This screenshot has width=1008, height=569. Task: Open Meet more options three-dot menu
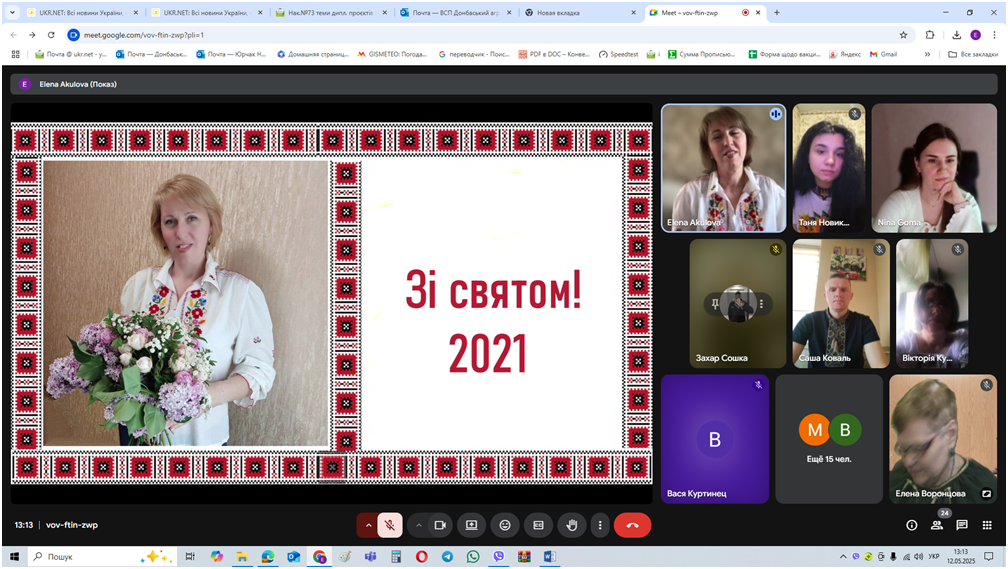(600, 525)
